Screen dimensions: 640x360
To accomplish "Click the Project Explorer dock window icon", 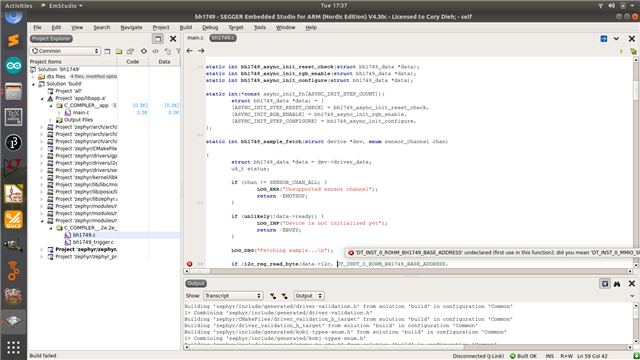I will 158,39.
